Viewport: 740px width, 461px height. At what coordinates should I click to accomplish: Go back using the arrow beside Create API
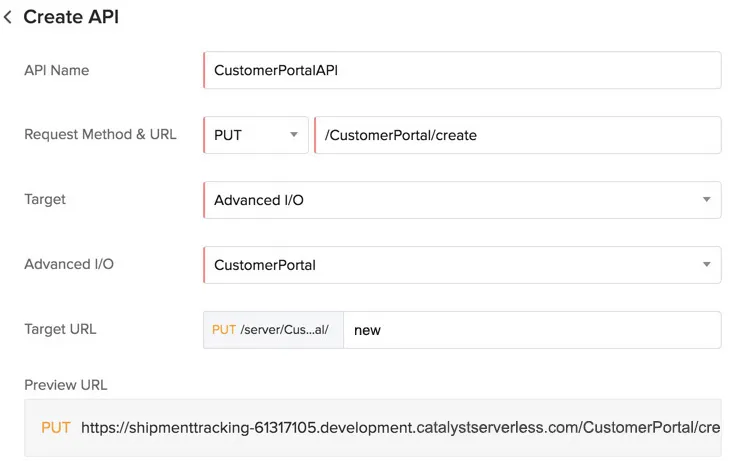8,17
